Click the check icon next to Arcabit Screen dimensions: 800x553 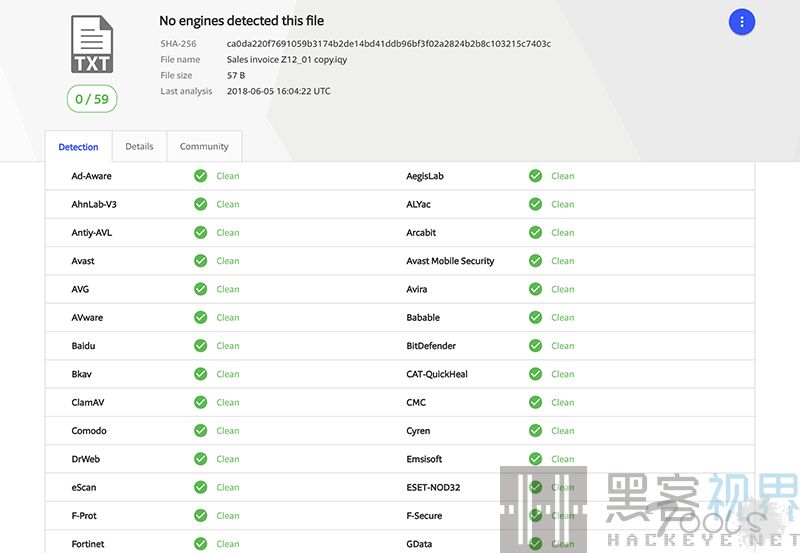536,233
